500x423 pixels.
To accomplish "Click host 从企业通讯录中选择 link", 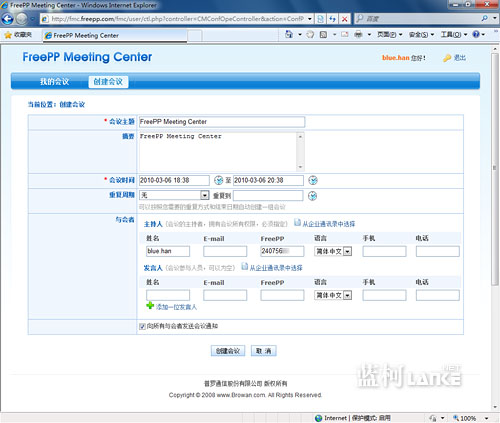I will tap(329, 224).
